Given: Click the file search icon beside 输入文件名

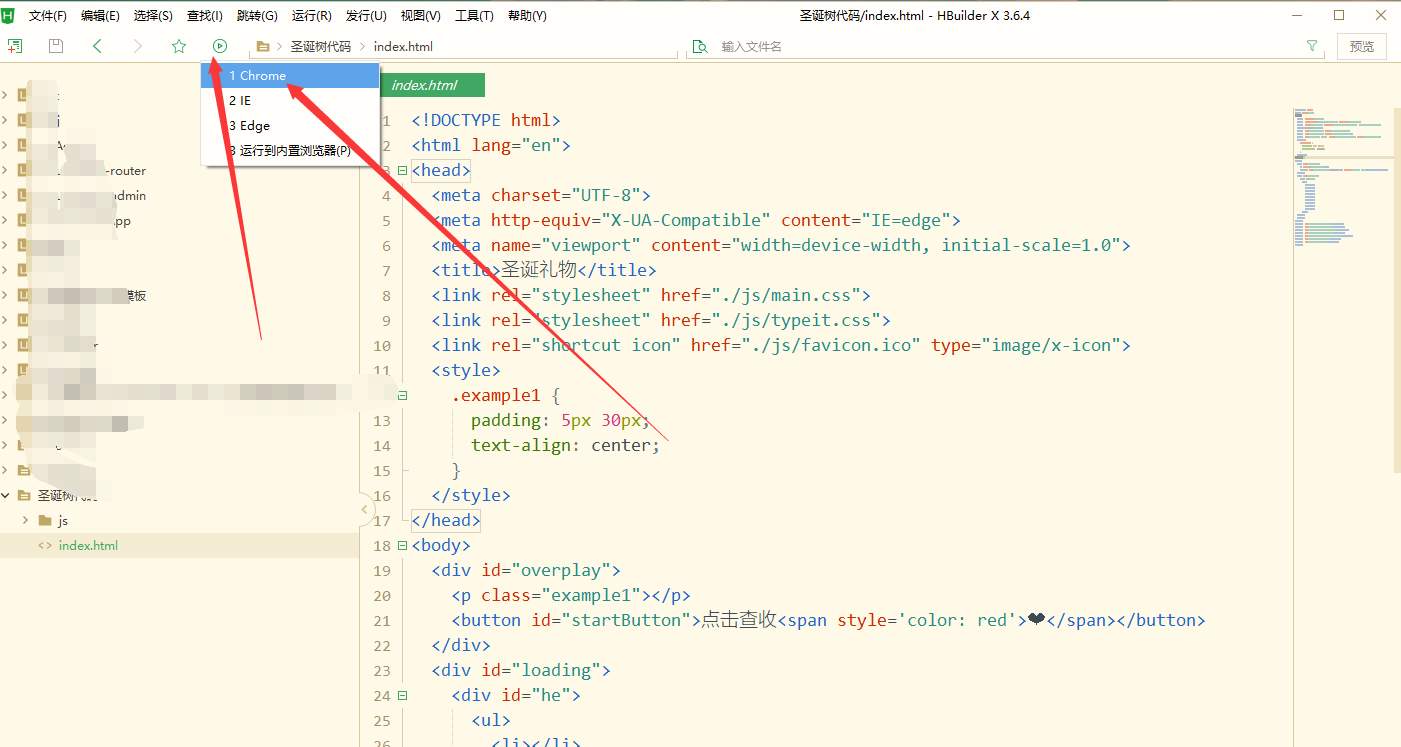Looking at the screenshot, I should 700,46.
